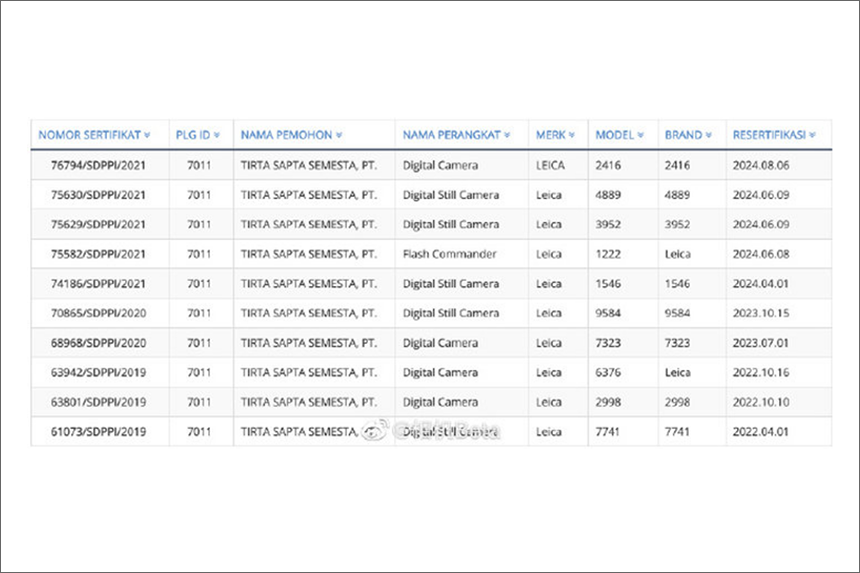This screenshot has height=573, width=860.
Task: Select certificate 63942/SDPPI/2019
Action: [x=98, y=372]
